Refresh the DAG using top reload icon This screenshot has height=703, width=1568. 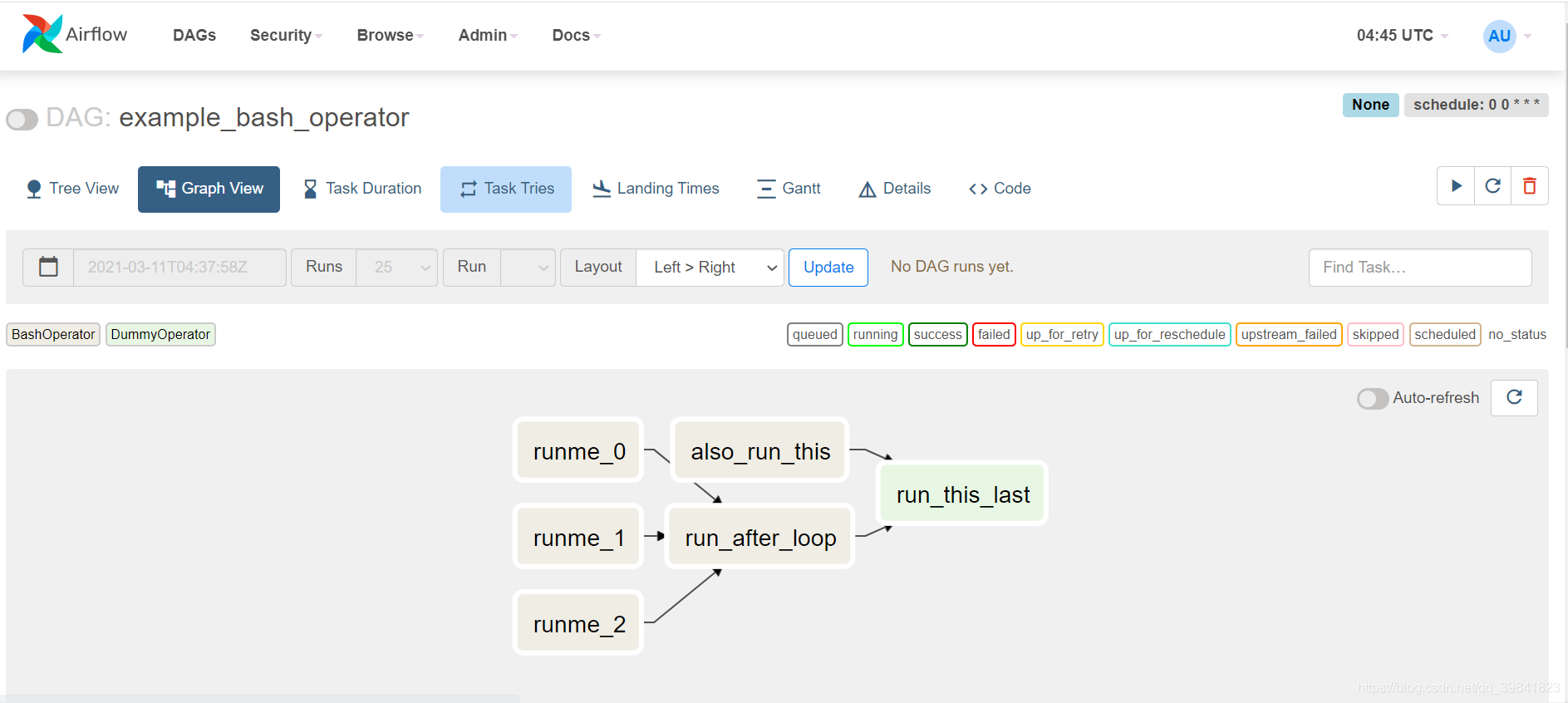[x=1492, y=186]
